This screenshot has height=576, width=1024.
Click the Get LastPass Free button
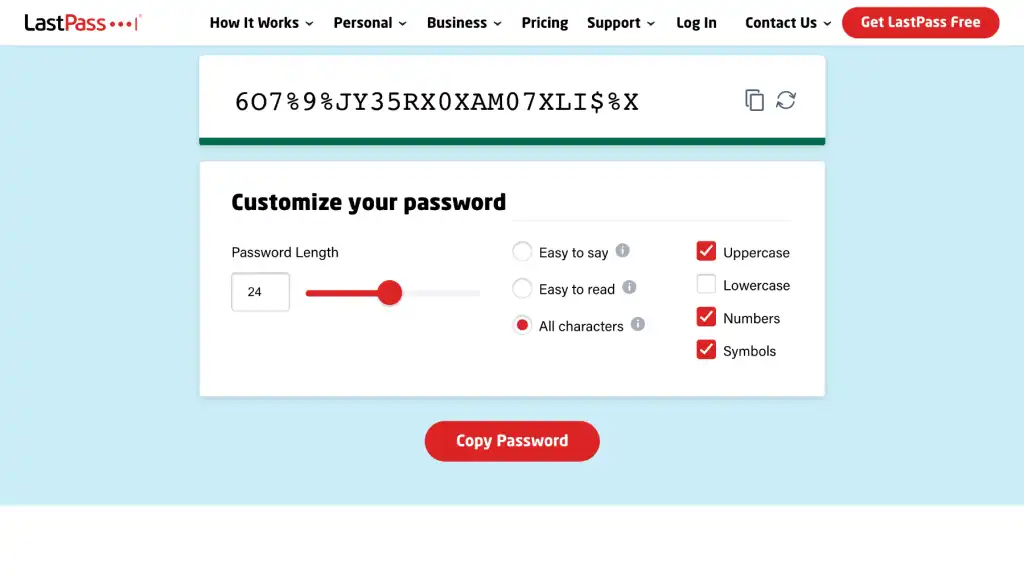[x=920, y=22]
